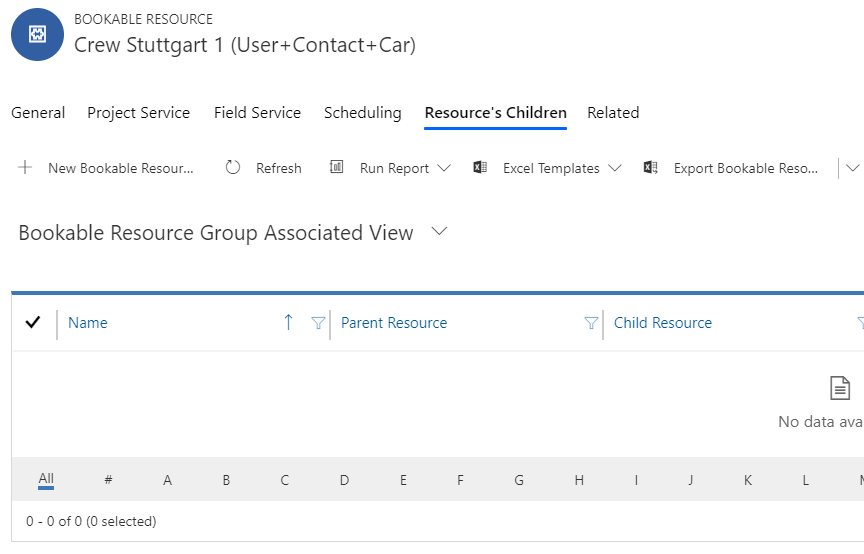The image size is (864, 554).
Task: Click Export Bookable Reso... command
Action: pos(746,168)
